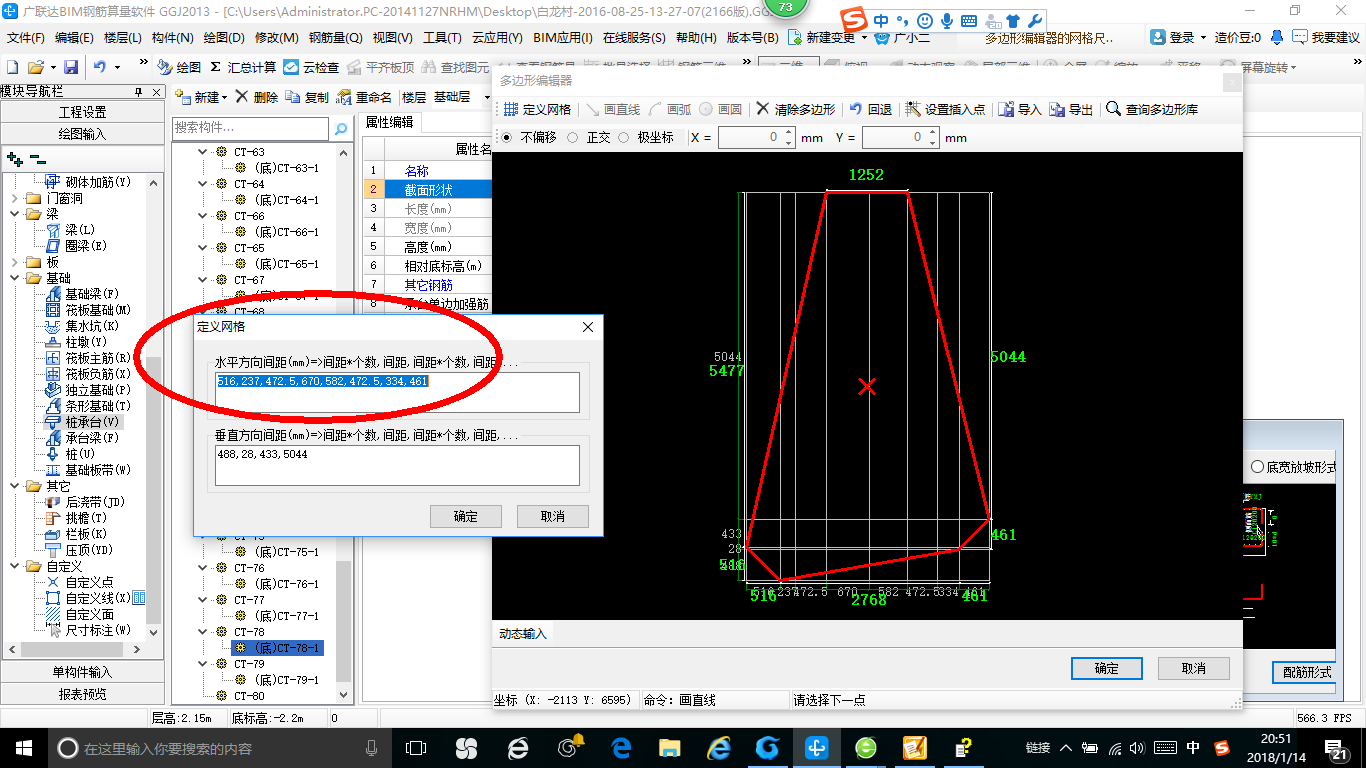Click the 定义网格 grid tool in polygon editor
The width and height of the screenshot is (1366, 768).
click(x=538, y=109)
